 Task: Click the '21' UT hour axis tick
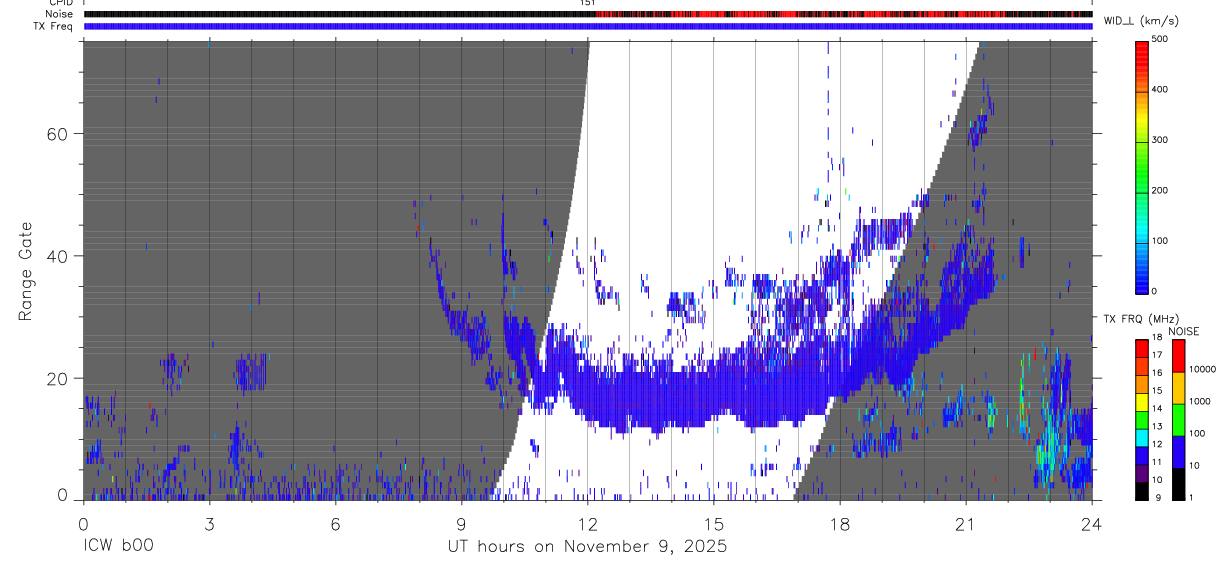click(966, 523)
